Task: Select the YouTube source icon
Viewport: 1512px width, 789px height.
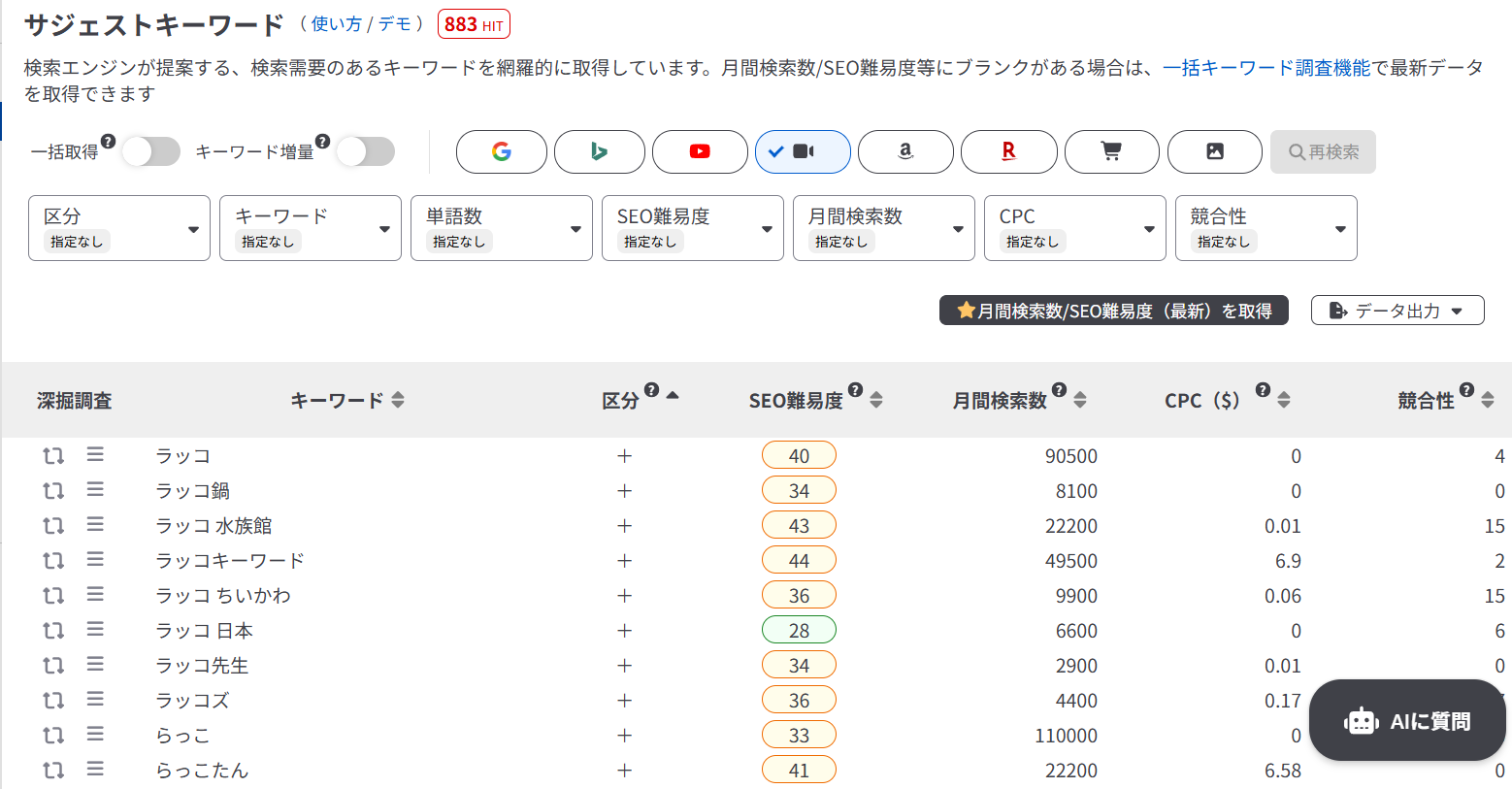Action: click(699, 151)
